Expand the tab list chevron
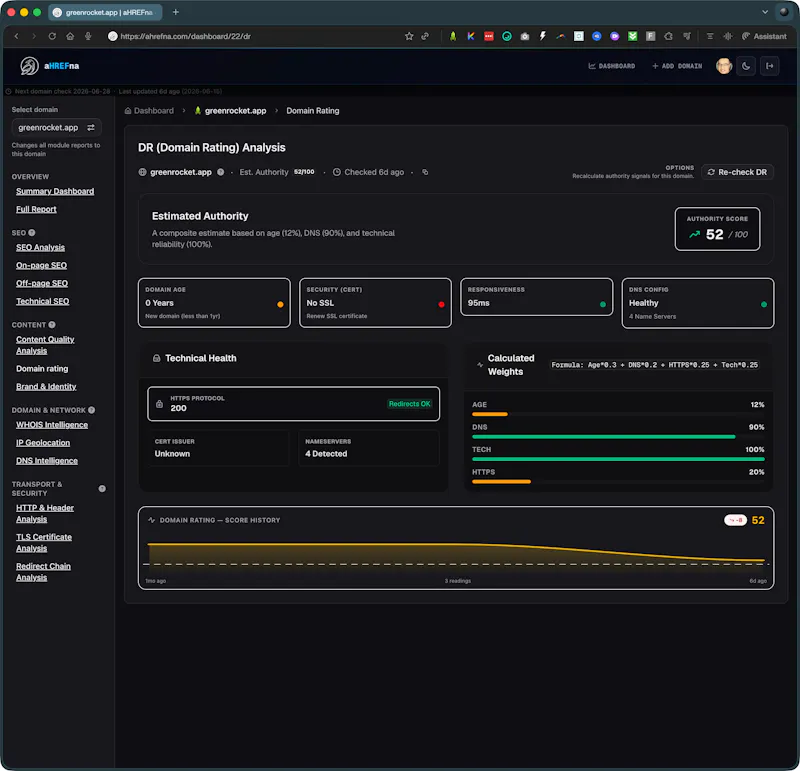The height and width of the screenshot is (771, 800). [765, 12]
